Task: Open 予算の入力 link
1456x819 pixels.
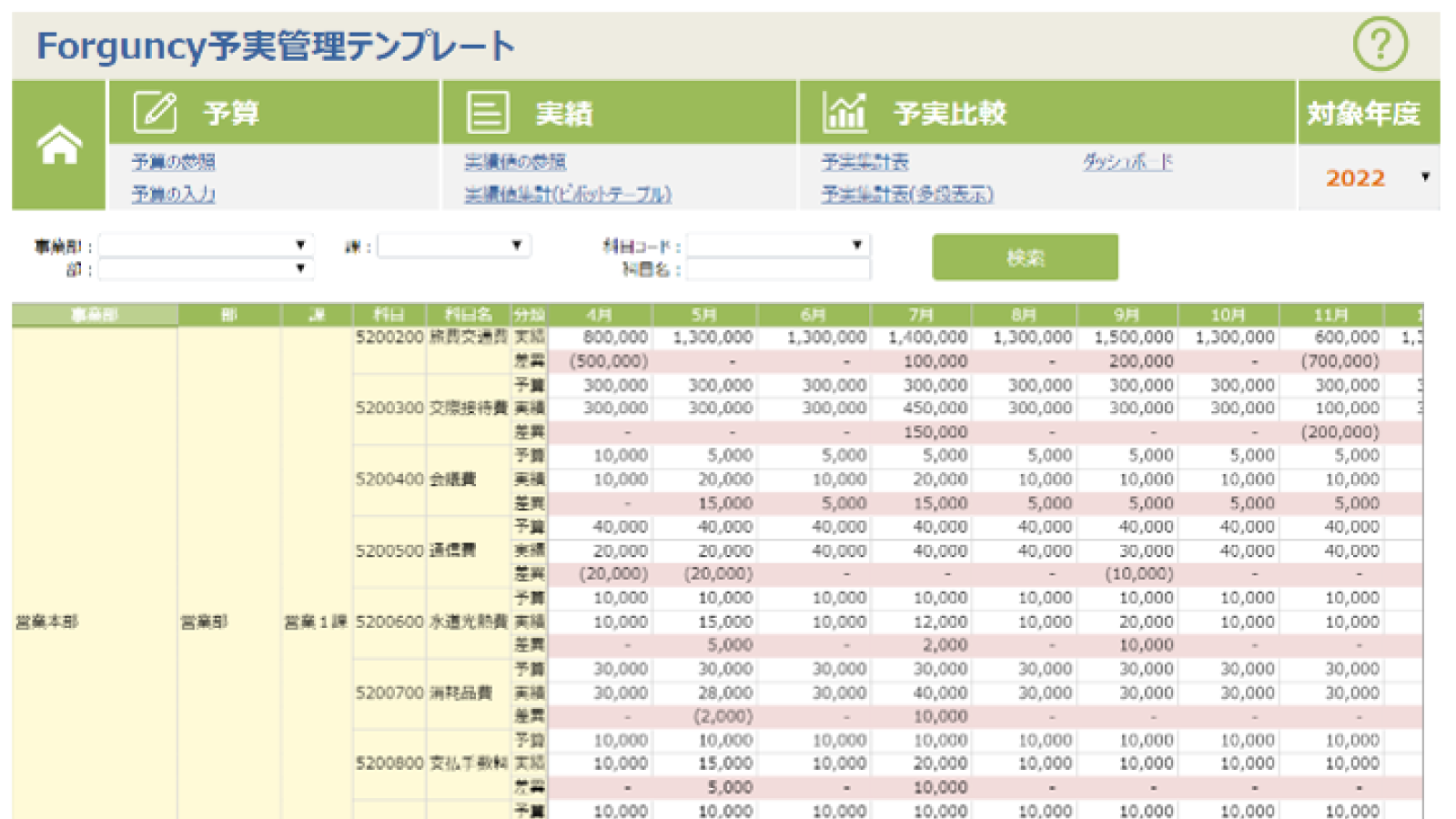Action: coord(173,194)
